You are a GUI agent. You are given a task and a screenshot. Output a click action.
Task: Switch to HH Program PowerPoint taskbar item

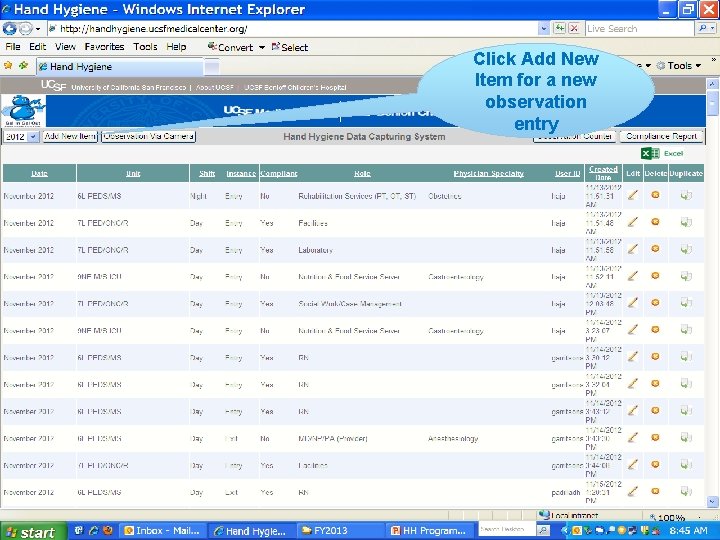click(x=429, y=531)
